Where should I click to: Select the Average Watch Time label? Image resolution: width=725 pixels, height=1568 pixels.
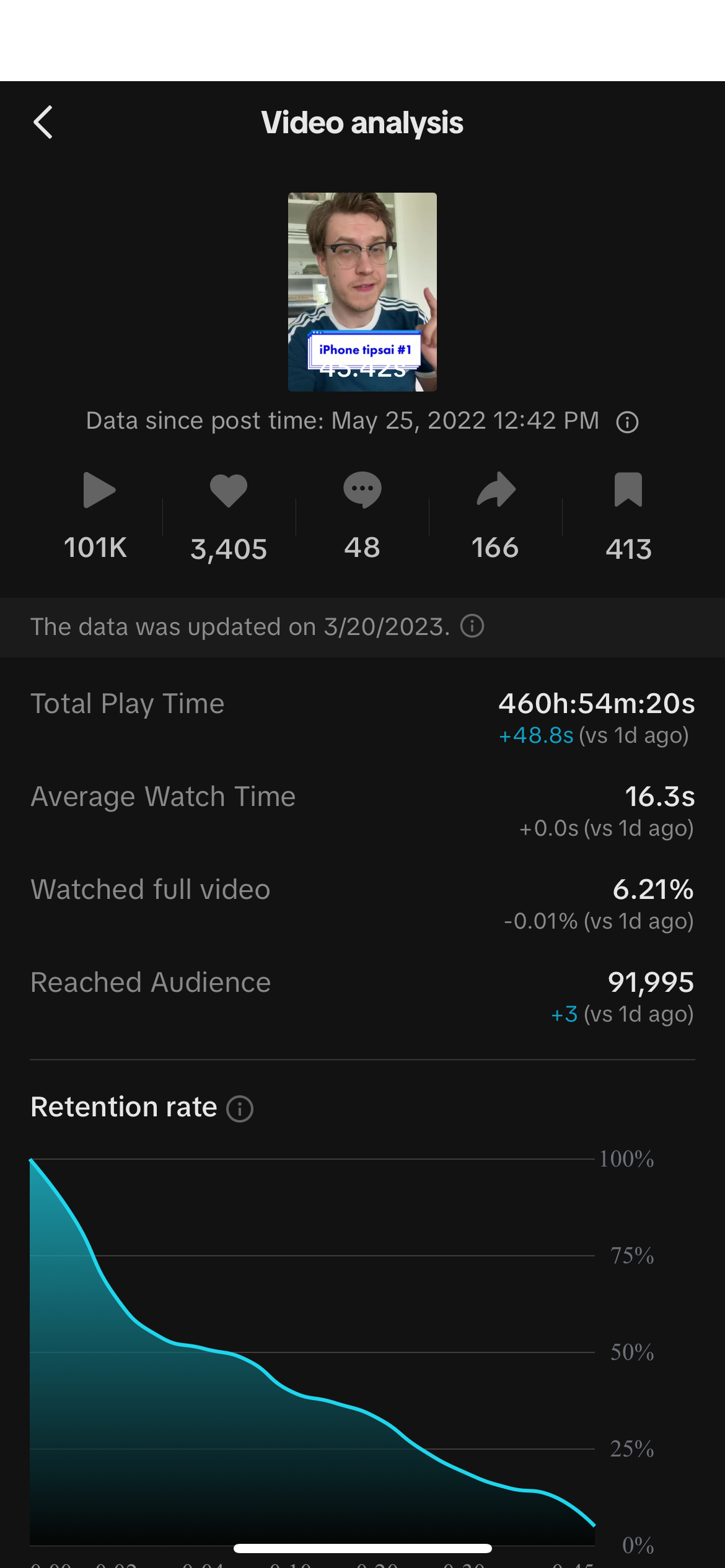tap(163, 797)
